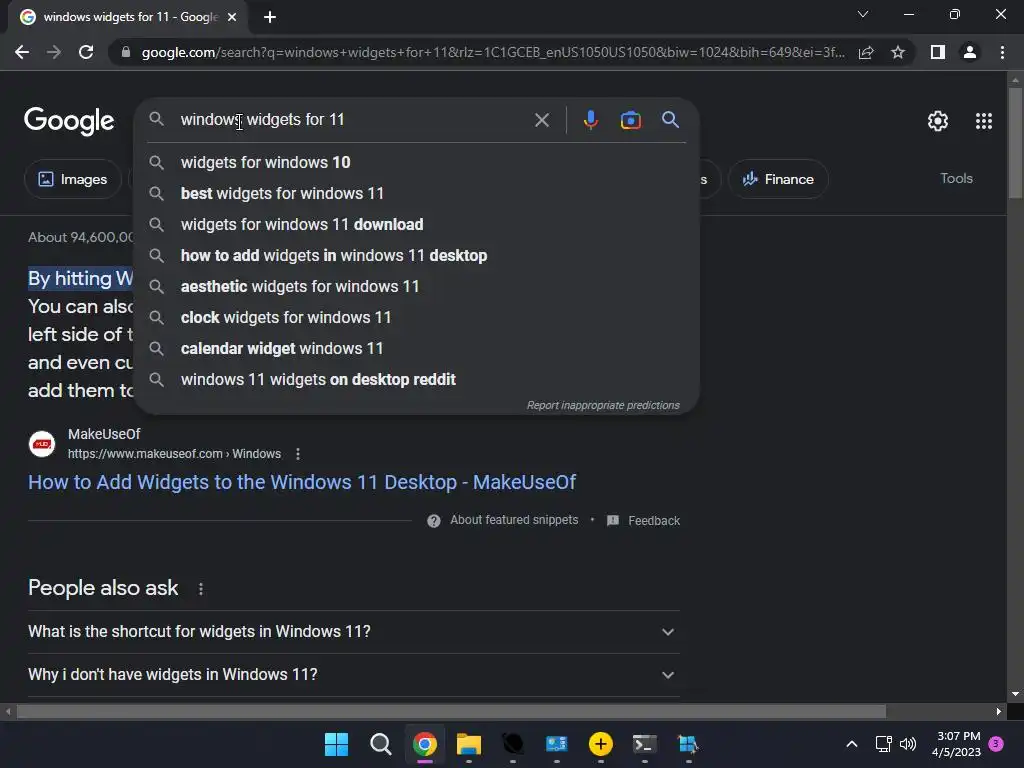This screenshot has height=768, width=1024.
Task: Choose widgets for windows 11 download suggestion
Action: point(417,225)
